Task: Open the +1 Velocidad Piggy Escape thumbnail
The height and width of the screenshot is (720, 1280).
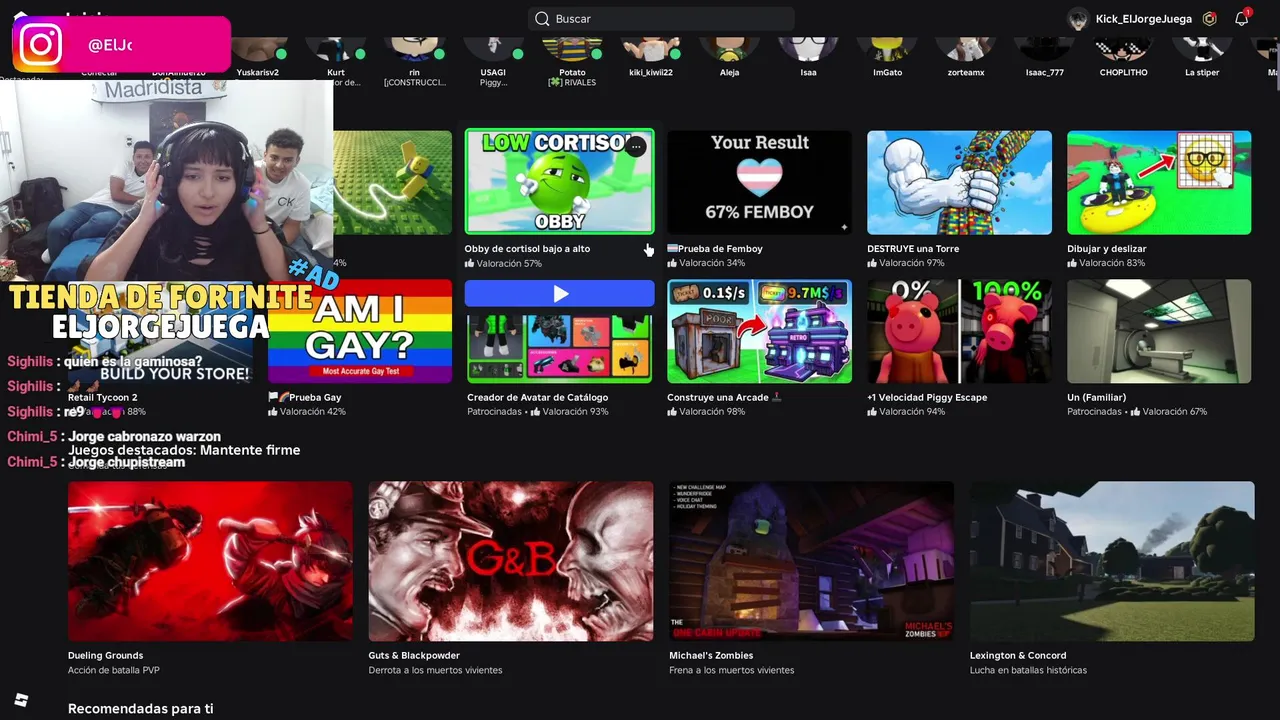Action: coord(959,331)
